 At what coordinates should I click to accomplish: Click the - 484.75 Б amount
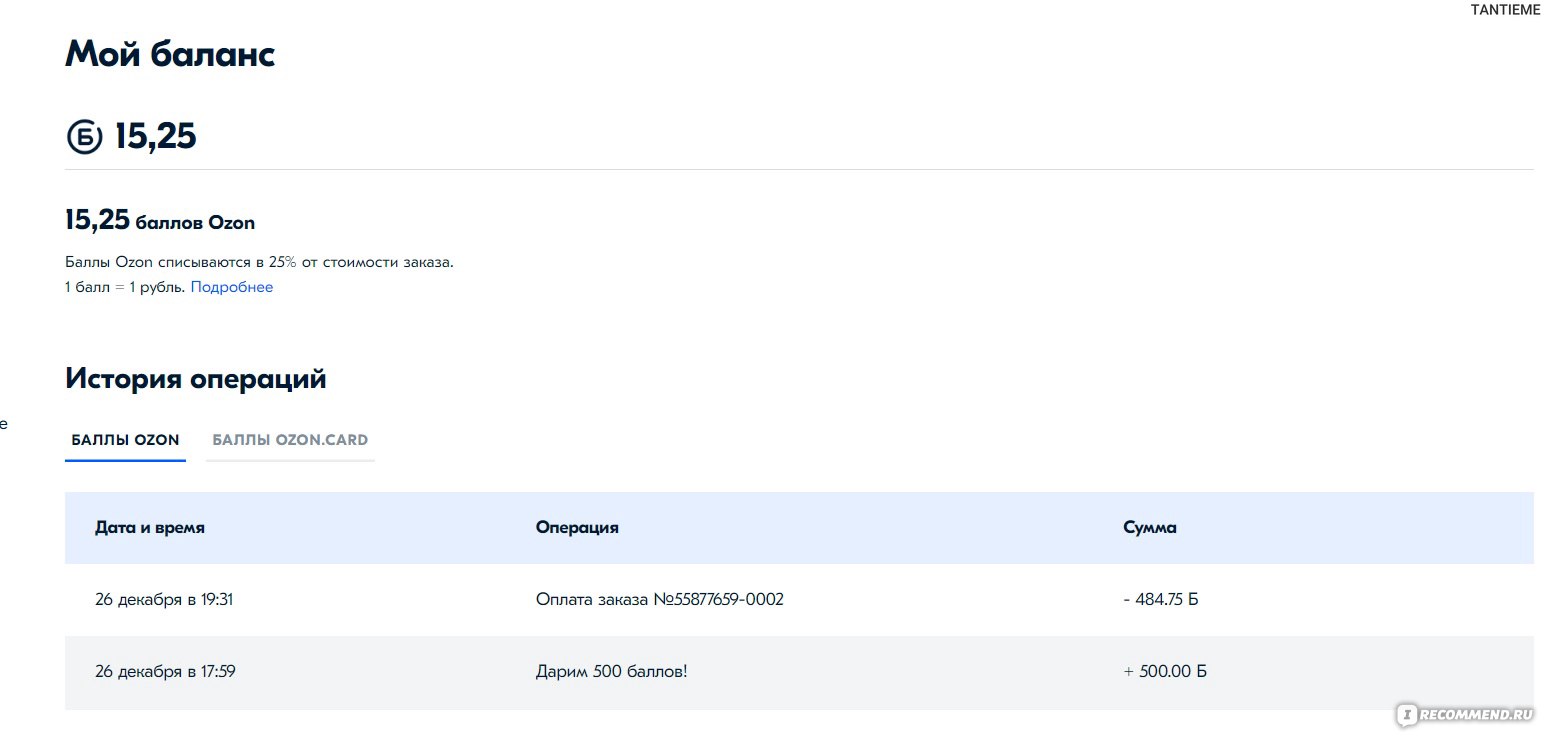[x=1160, y=600]
